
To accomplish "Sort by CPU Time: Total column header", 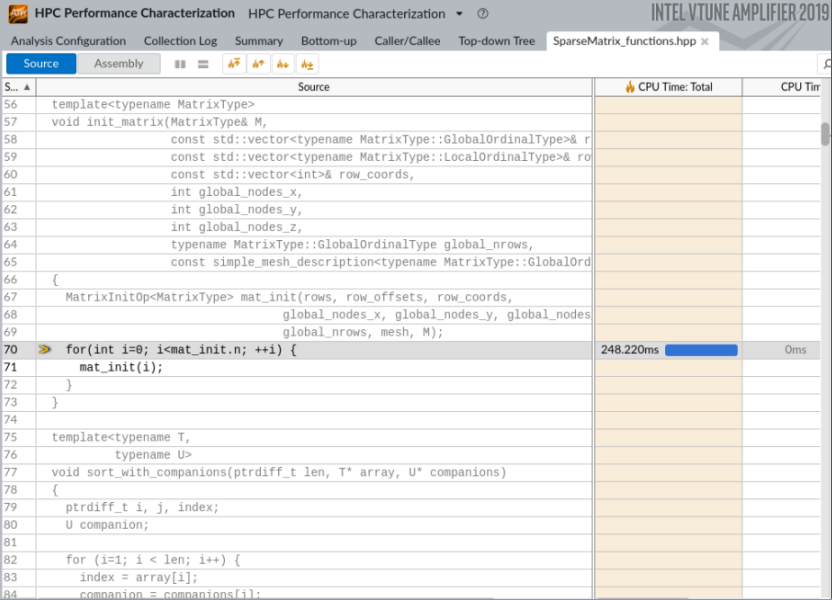I will coord(668,87).
